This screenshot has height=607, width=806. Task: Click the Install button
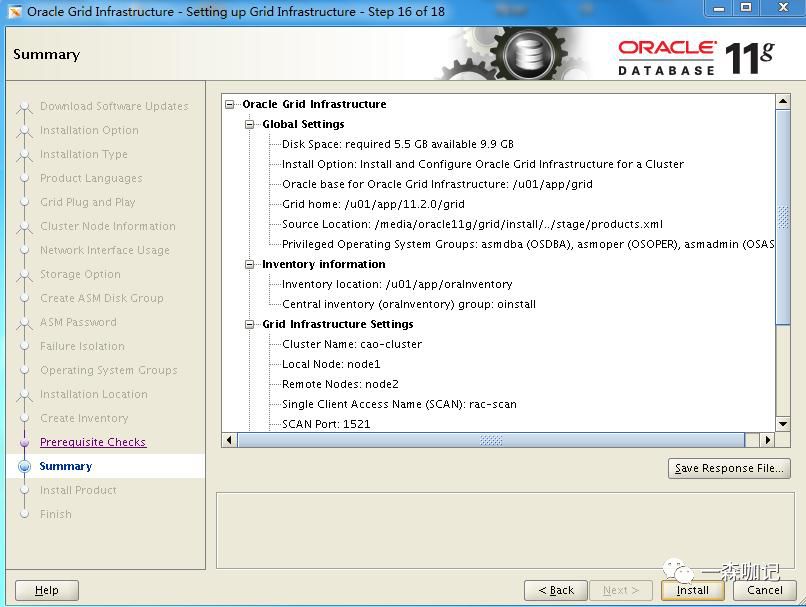click(692, 590)
